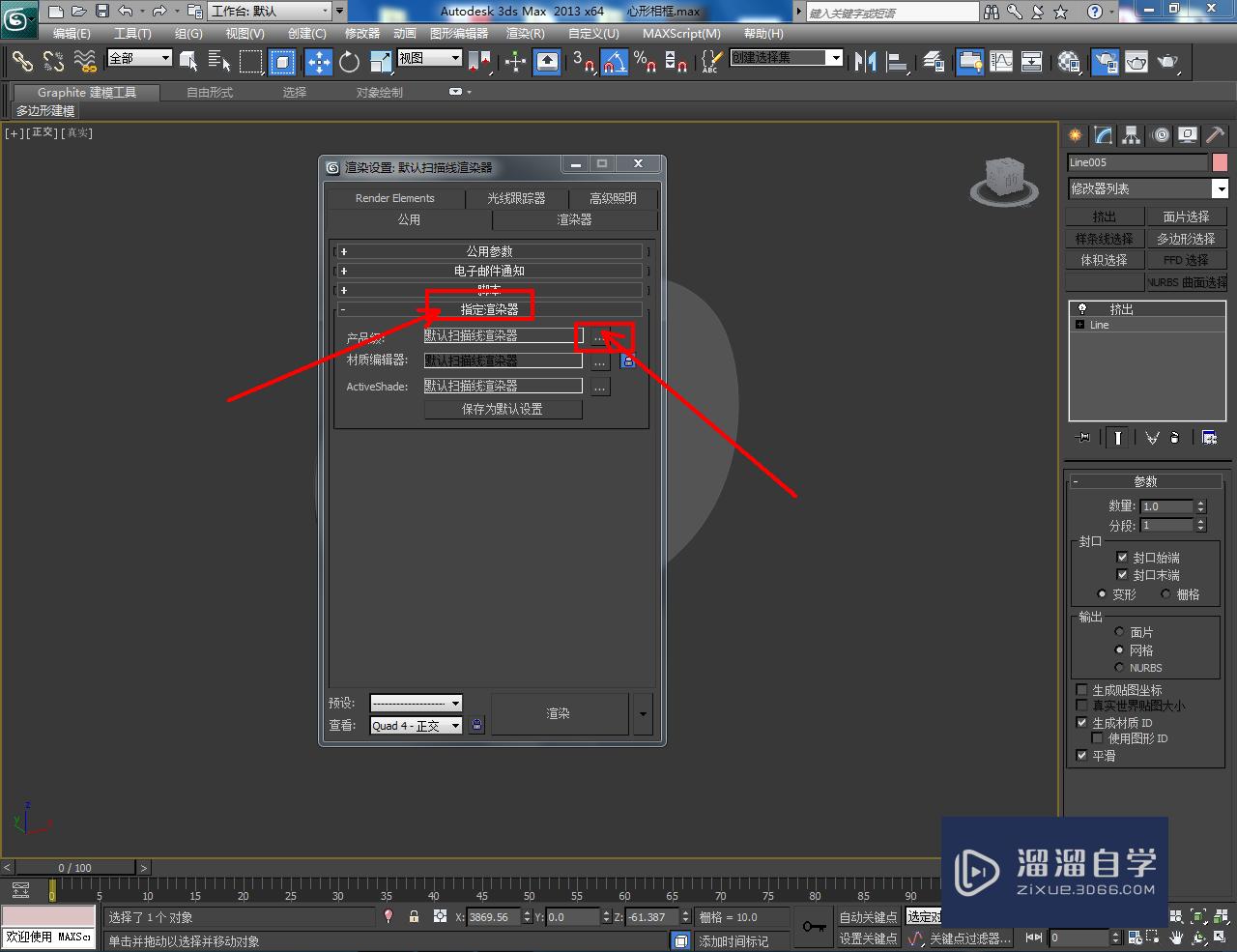The height and width of the screenshot is (952, 1237).
Task: Open the 视图 reference coordinate dropdown
Action: point(430,58)
